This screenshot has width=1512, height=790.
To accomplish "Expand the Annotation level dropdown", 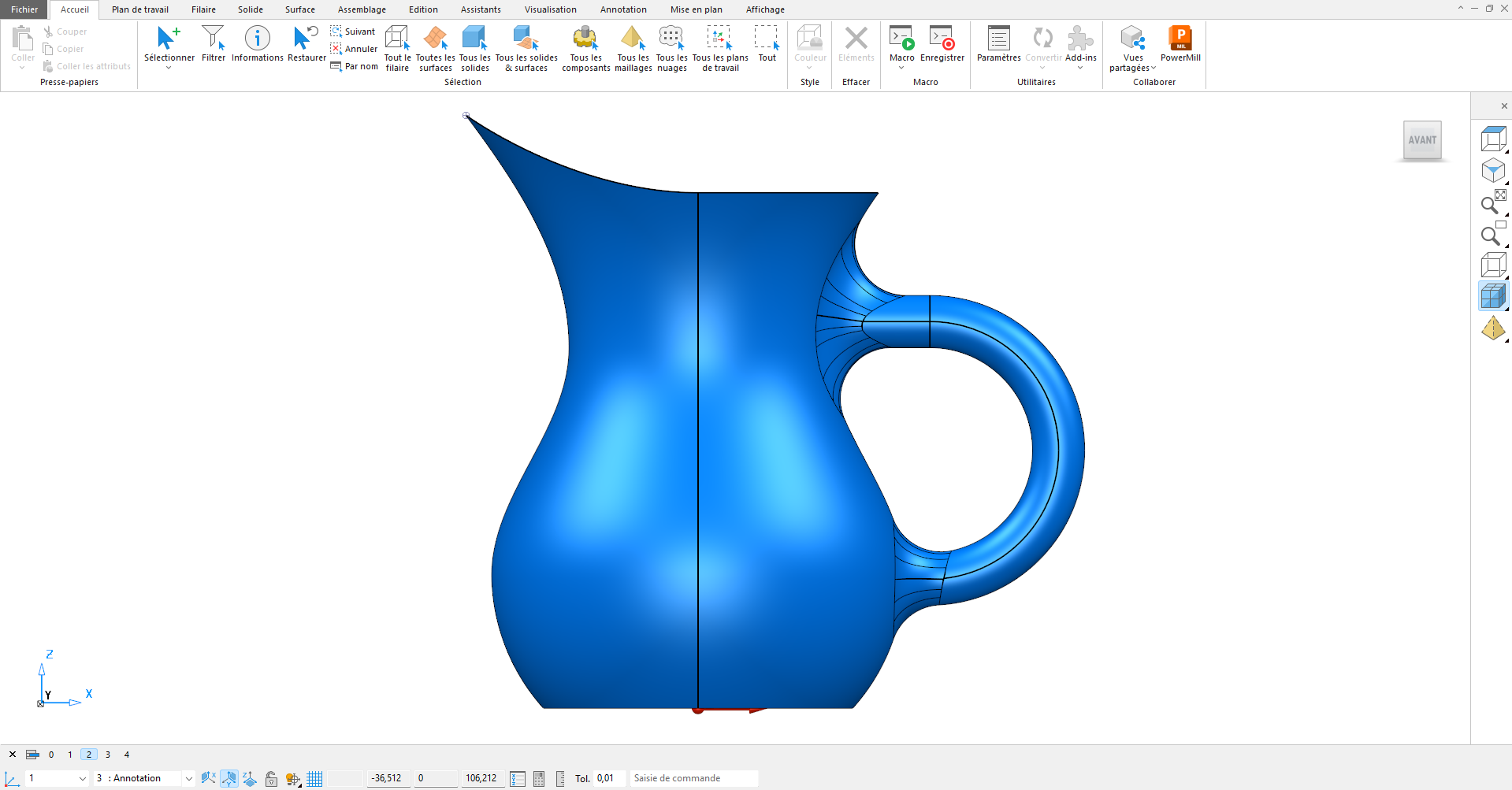I will pyautogui.click(x=188, y=778).
